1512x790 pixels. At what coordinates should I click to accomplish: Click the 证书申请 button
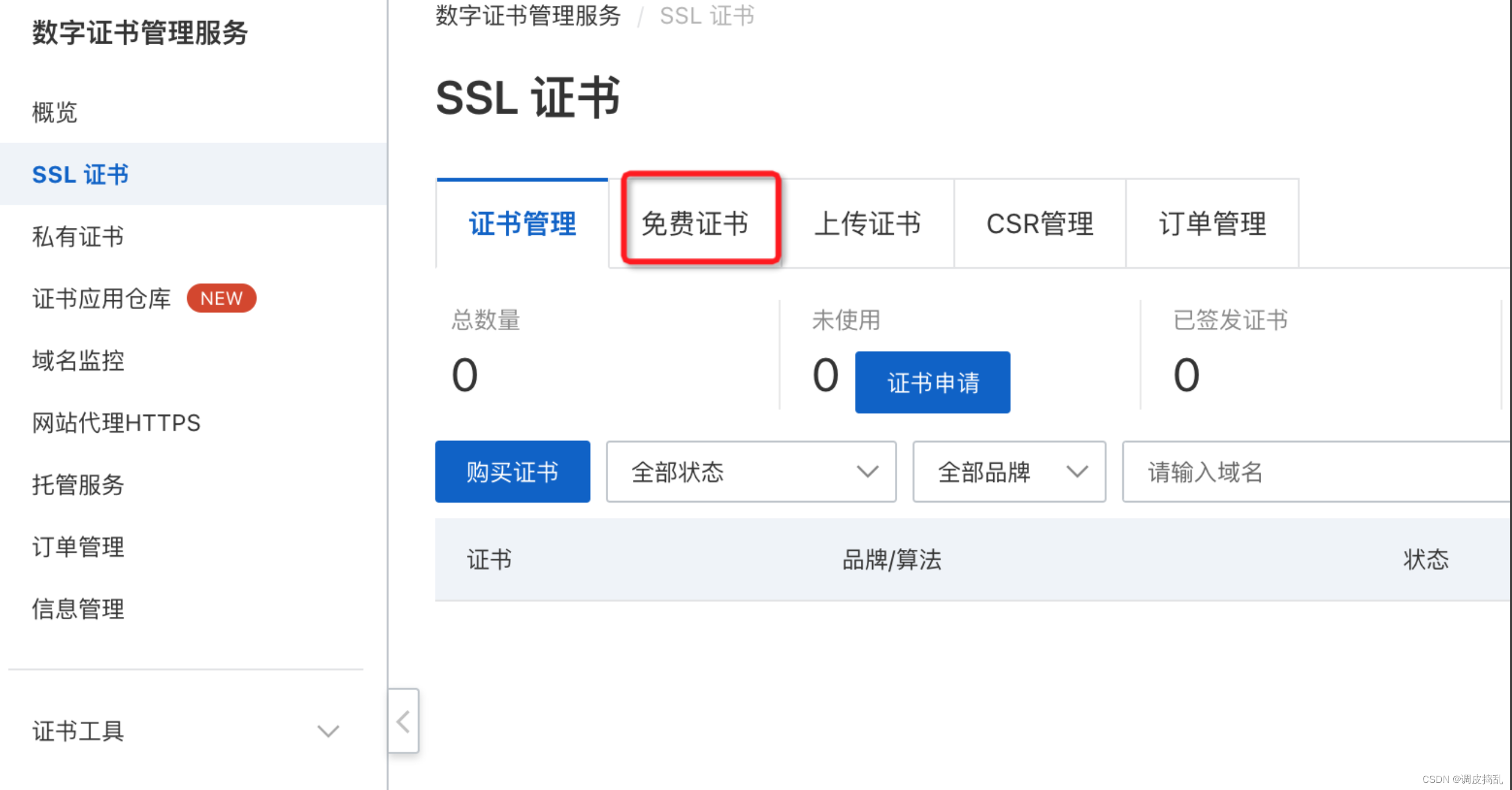click(x=933, y=382)
